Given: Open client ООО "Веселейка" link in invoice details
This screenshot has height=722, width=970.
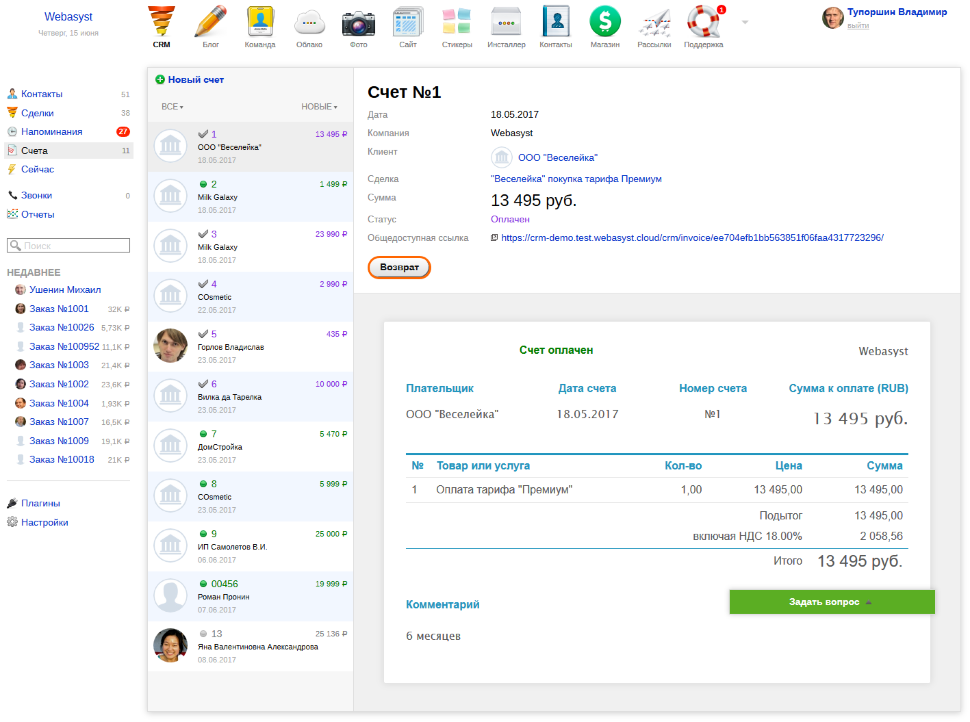Looking at the screenshot, I should (x=558, y=158).
